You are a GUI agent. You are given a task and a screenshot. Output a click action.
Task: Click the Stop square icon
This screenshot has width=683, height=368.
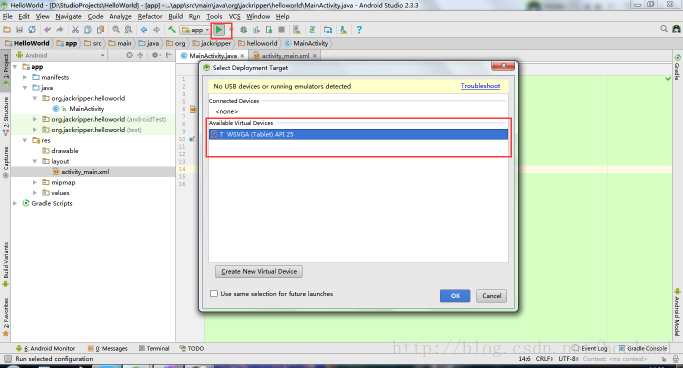coord(281,30)
